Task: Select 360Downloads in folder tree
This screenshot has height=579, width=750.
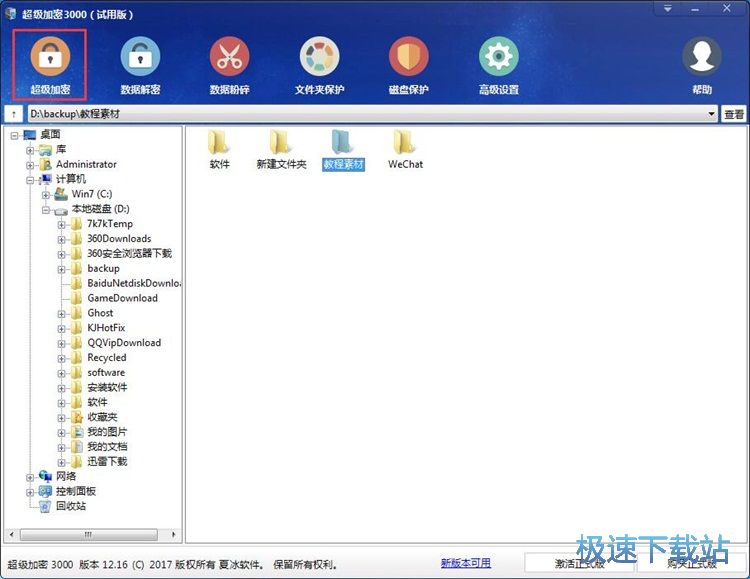Action: pyautogui.click(x=119, y=238)
